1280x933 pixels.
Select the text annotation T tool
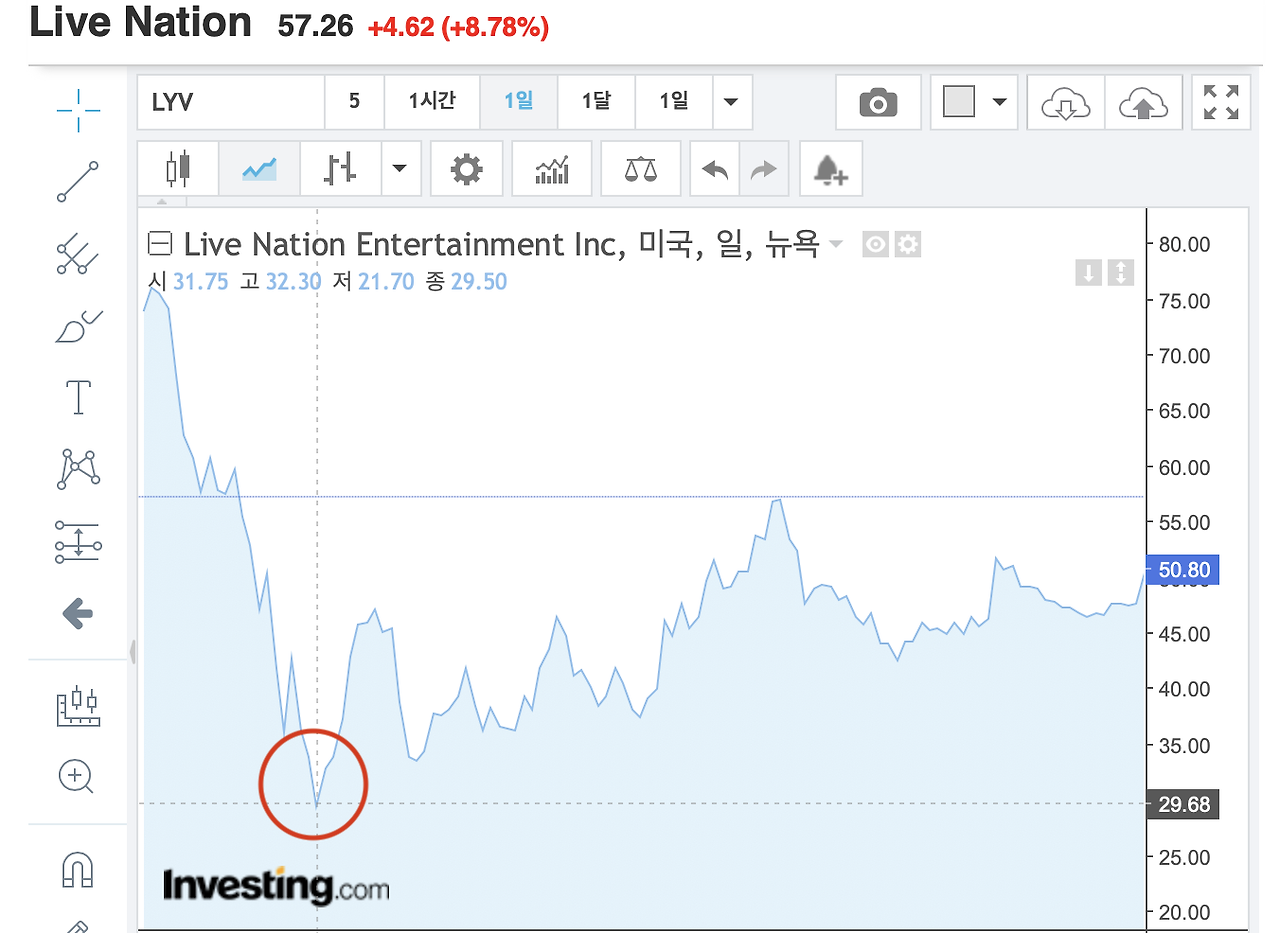coord(78,397)
